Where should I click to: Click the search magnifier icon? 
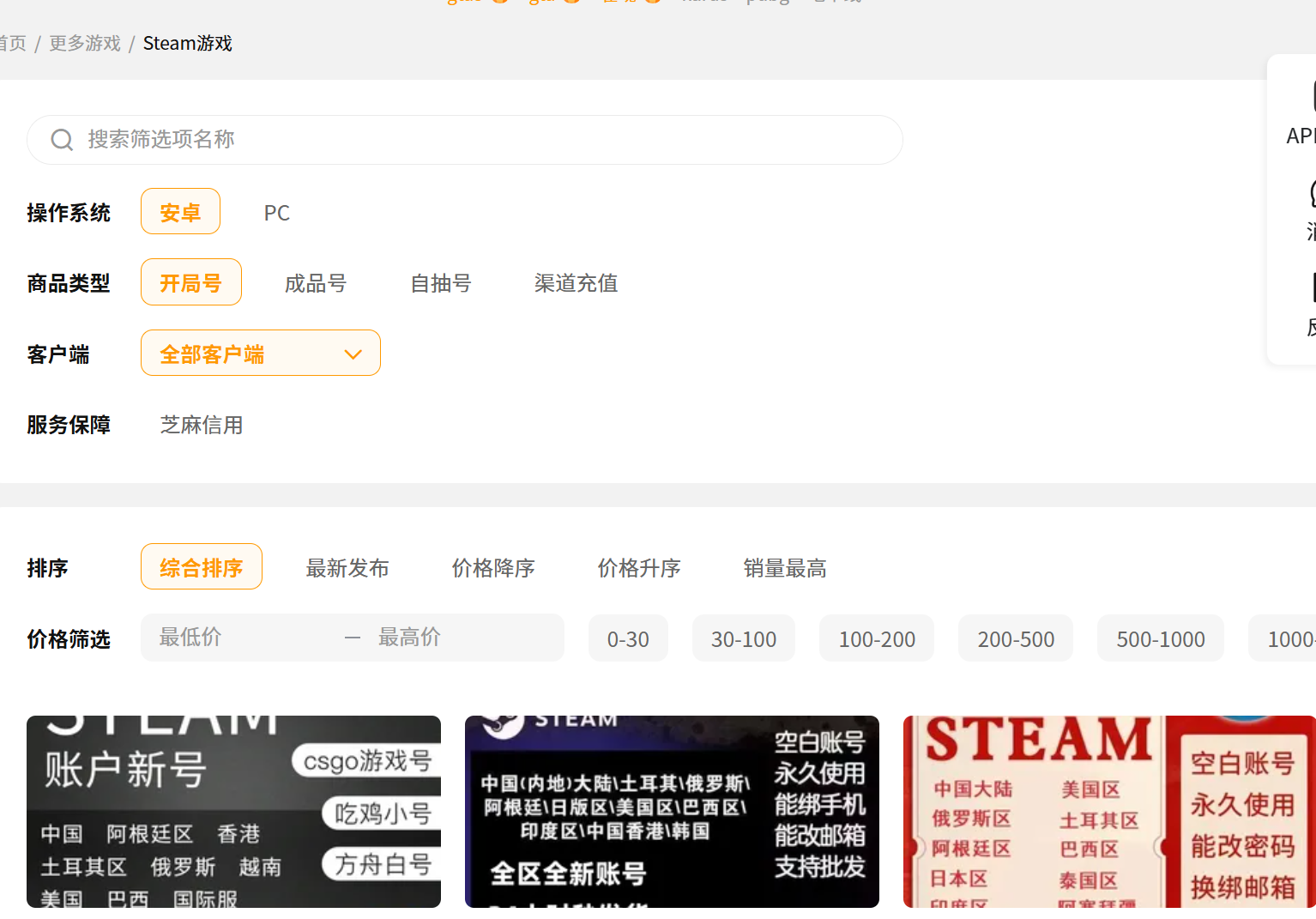click(x=62, y=140)
